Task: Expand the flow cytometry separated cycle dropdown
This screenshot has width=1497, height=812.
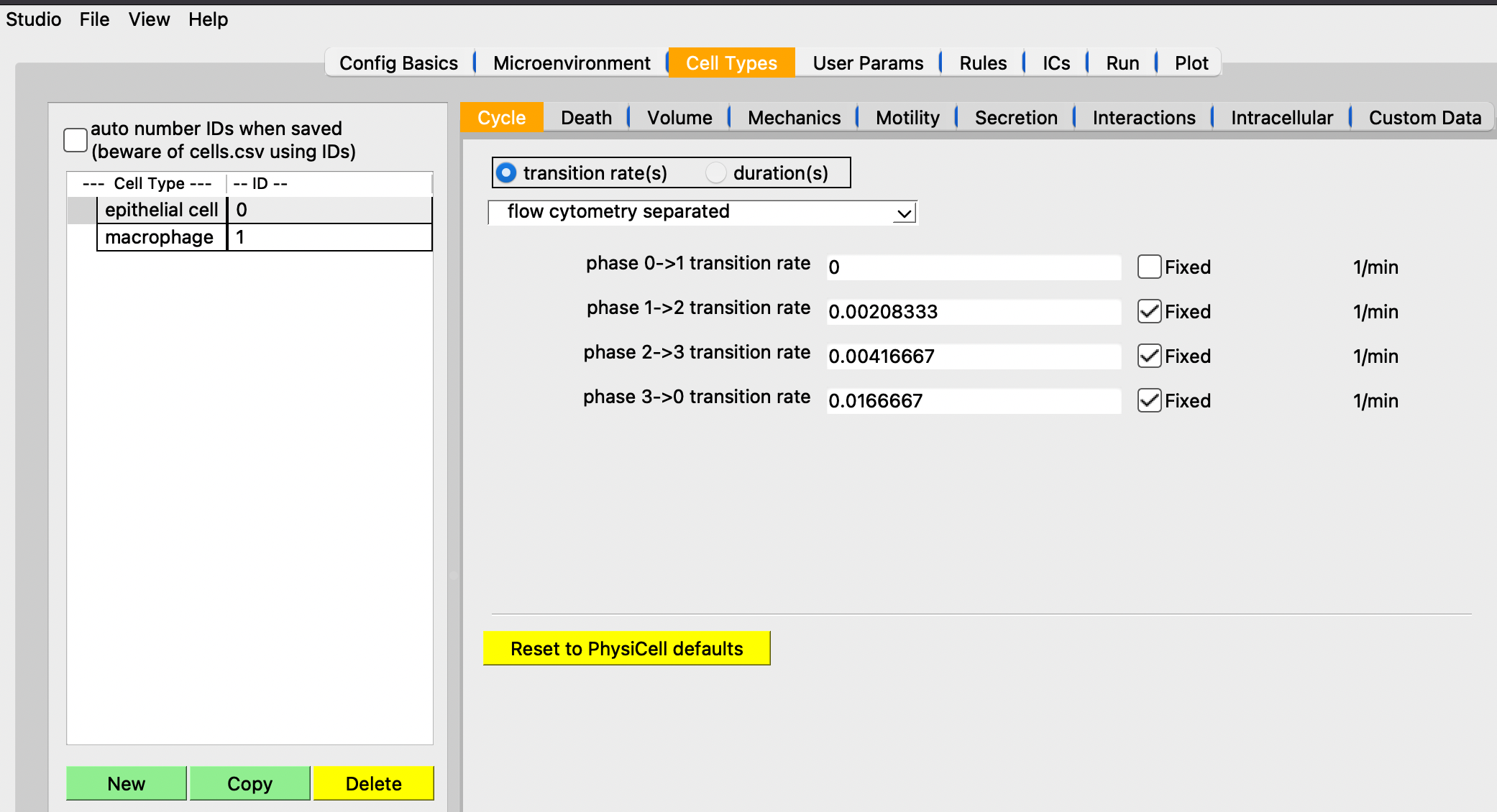Action: point(702,212)
